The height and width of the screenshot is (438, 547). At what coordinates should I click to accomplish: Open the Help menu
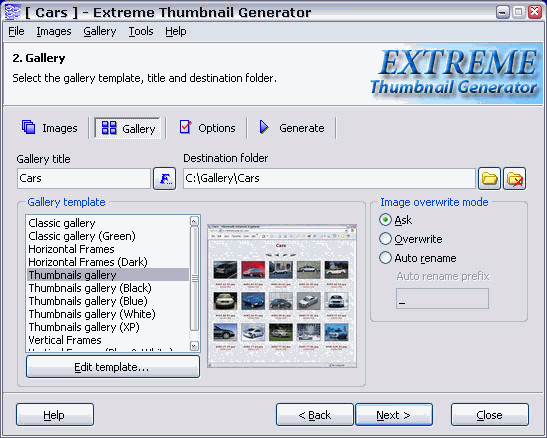click(176, 31)
